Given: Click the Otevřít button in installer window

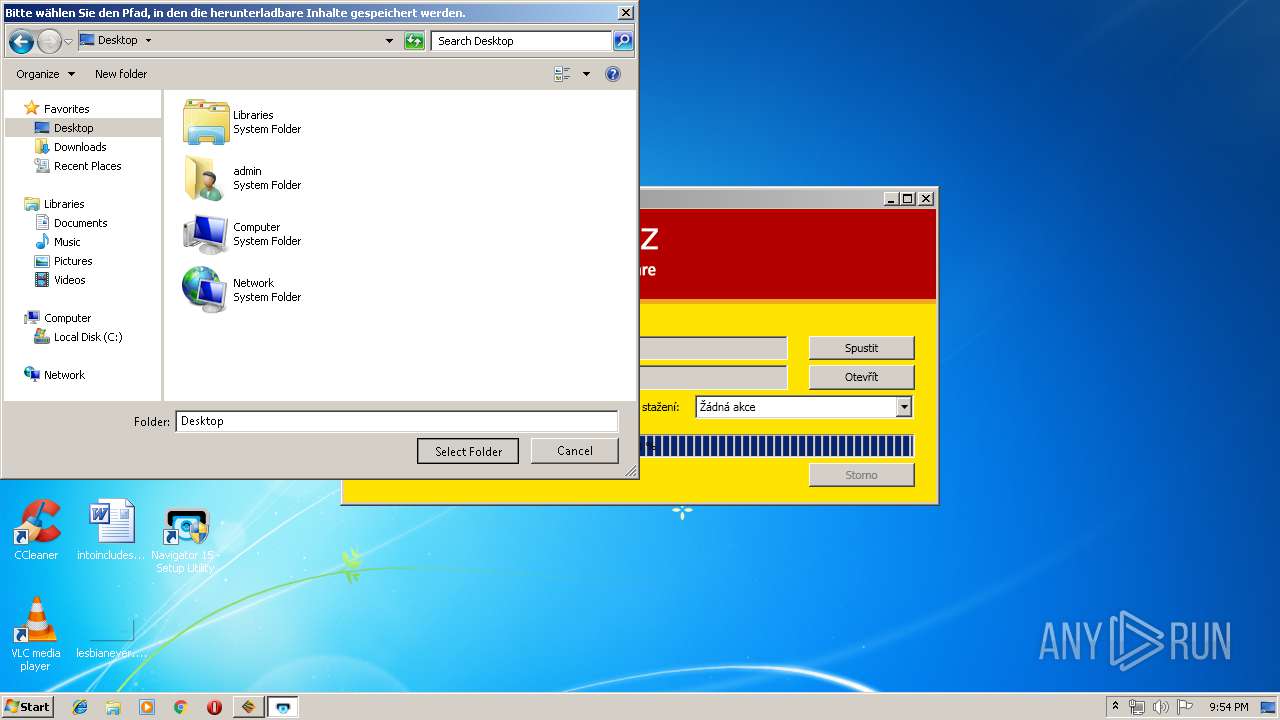Looking at the screenshot, I should [x=861, y=377].
